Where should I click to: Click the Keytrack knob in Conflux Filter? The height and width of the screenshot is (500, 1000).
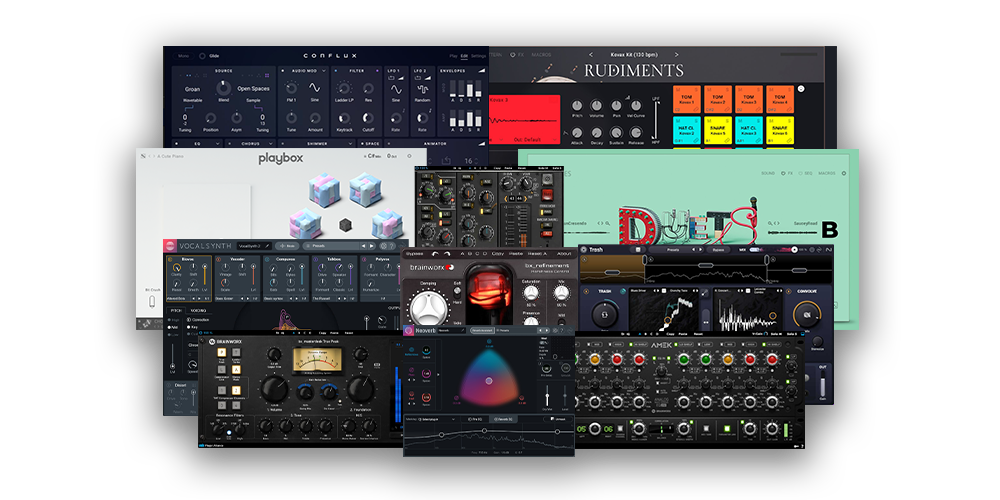coord(344,117)
